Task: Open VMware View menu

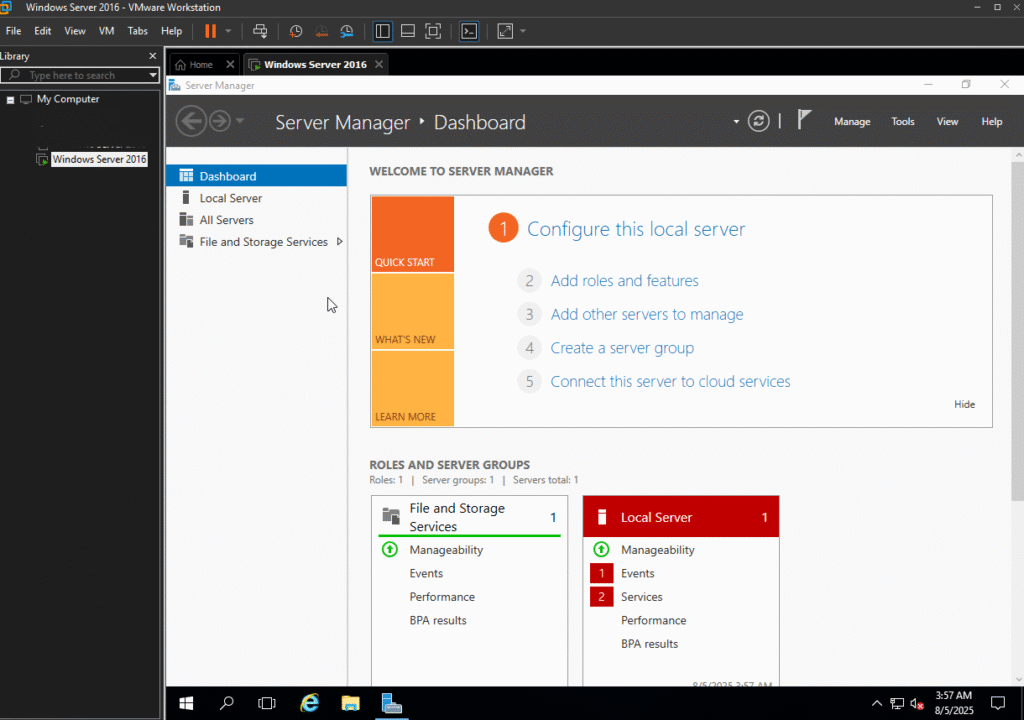Action: (74, 31)
